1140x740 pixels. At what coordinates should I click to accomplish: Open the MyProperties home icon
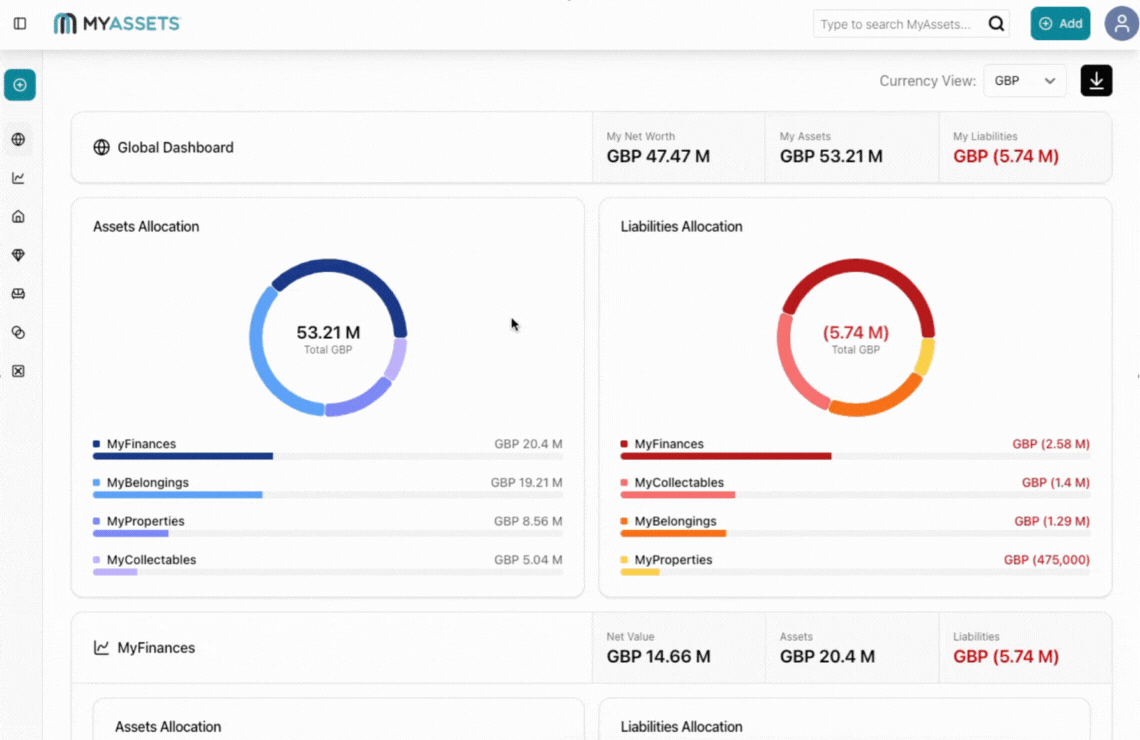click(19, 216)
